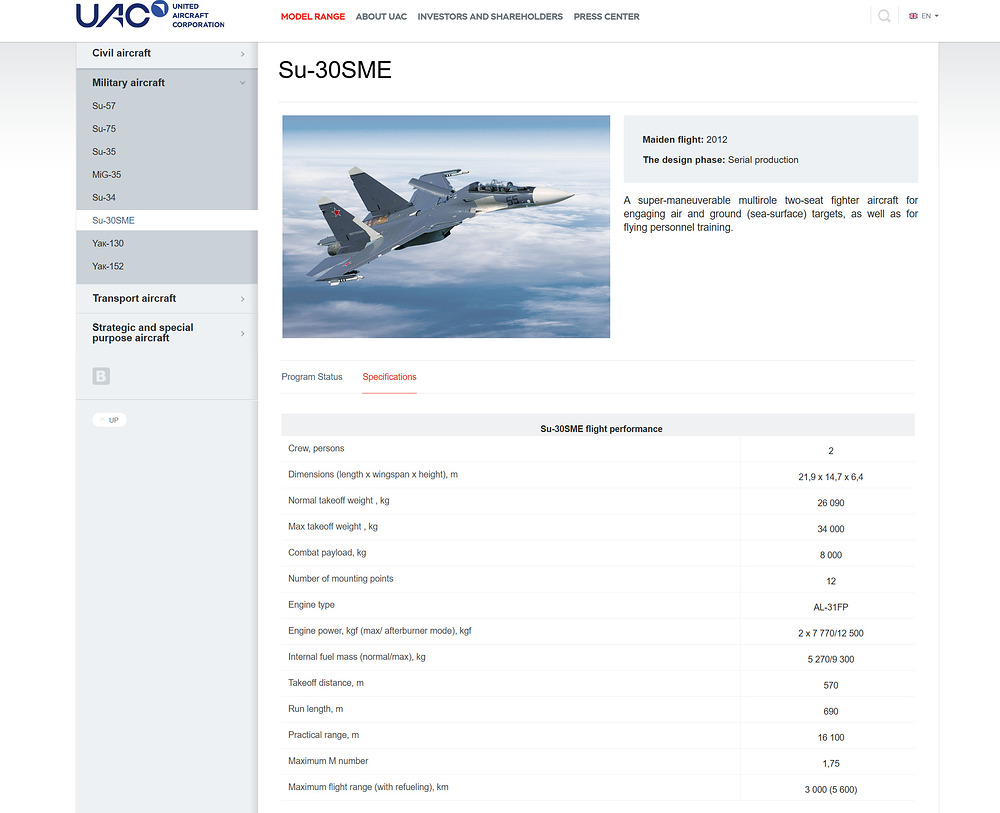
Task: Click the Su-30SME page heading
Action: (335, 70)
